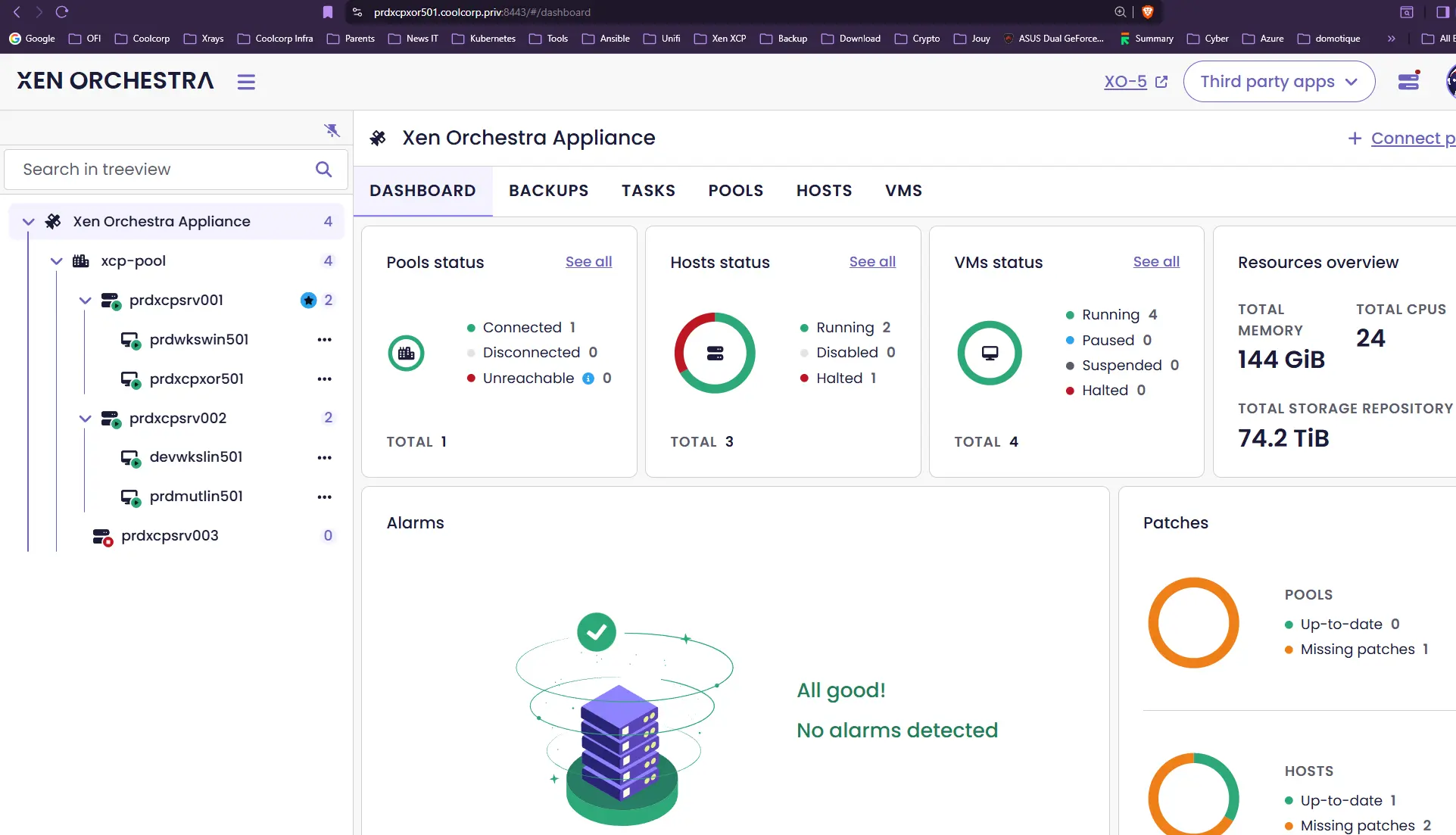Collapse the xcp-pool tree node

[x=57, y=261]
